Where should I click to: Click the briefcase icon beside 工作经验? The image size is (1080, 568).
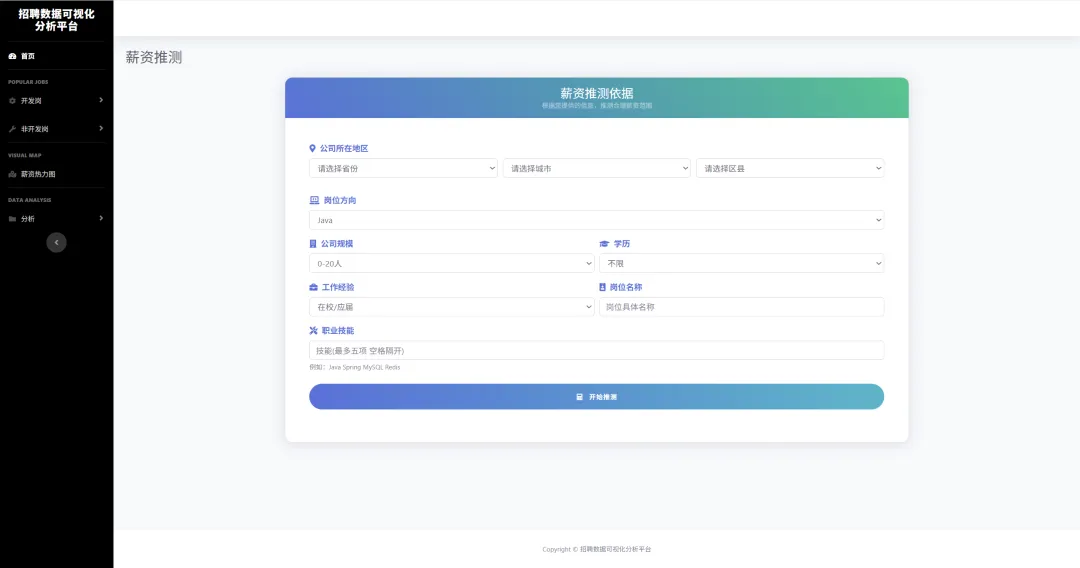tap(313, 287)
